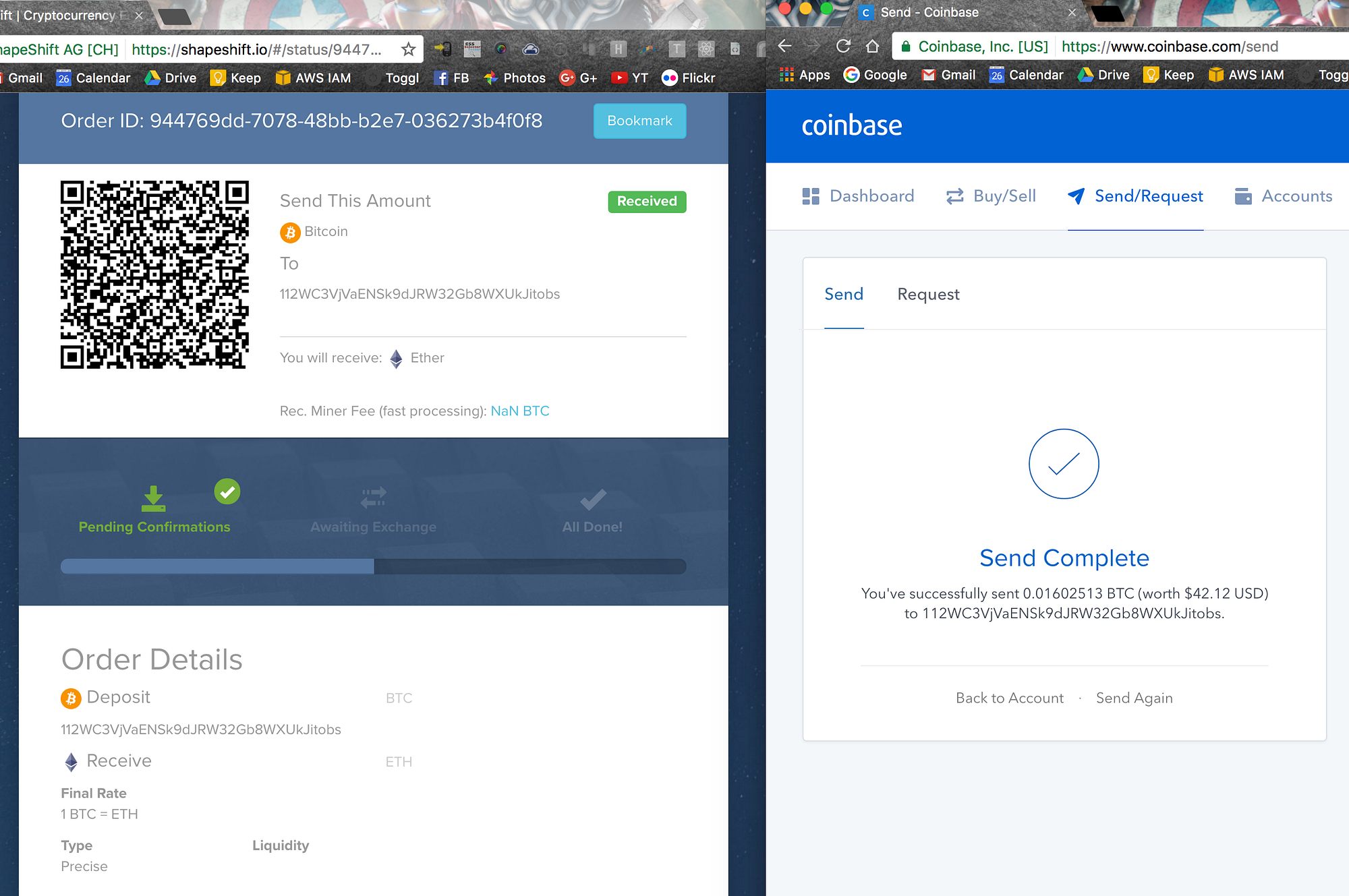This screenshot has height=896, width=1349.
Task: Click the NaN BTC miner fee link
Action: tap(519, 411)
